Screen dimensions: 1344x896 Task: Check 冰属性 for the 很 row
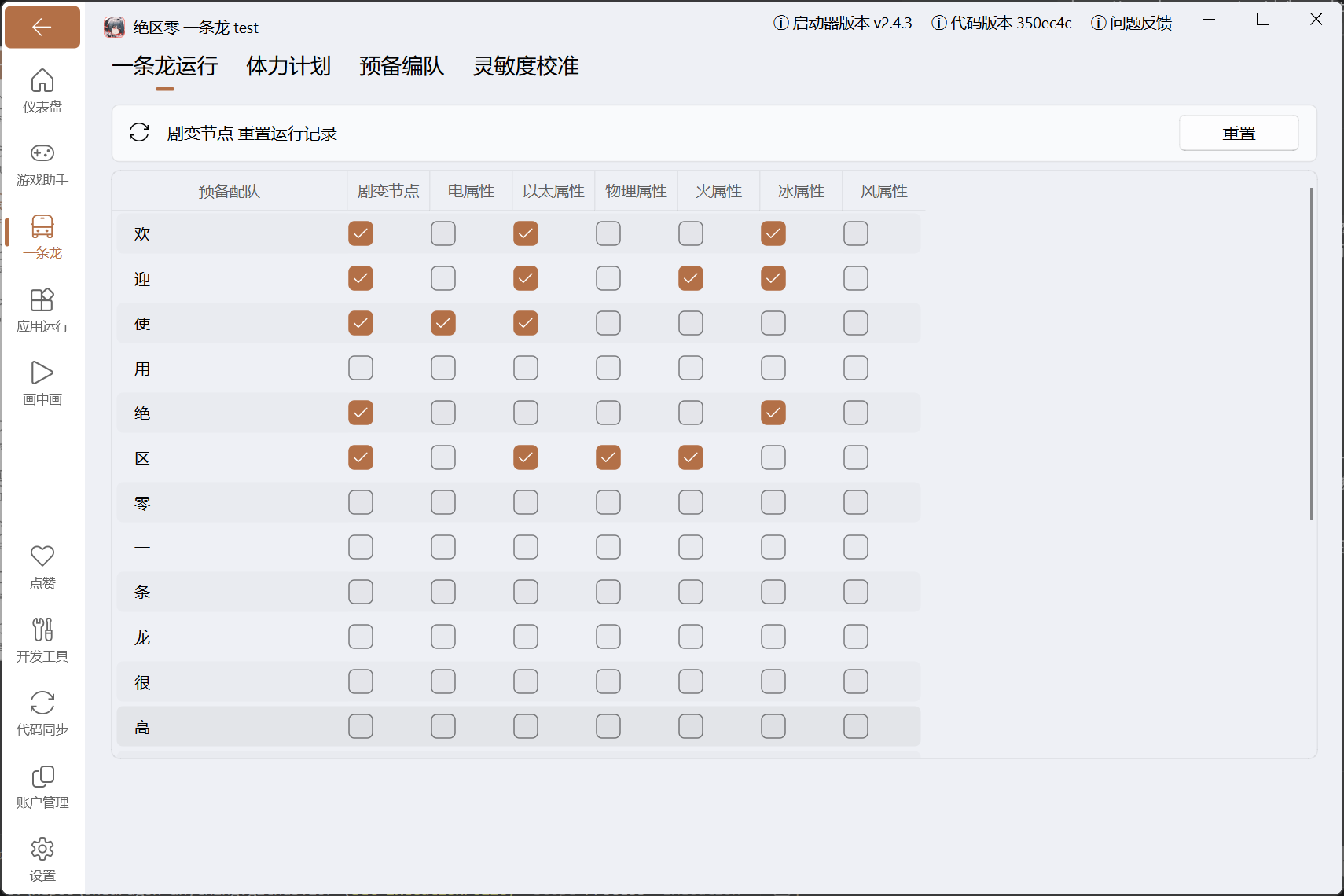point(773,681)
